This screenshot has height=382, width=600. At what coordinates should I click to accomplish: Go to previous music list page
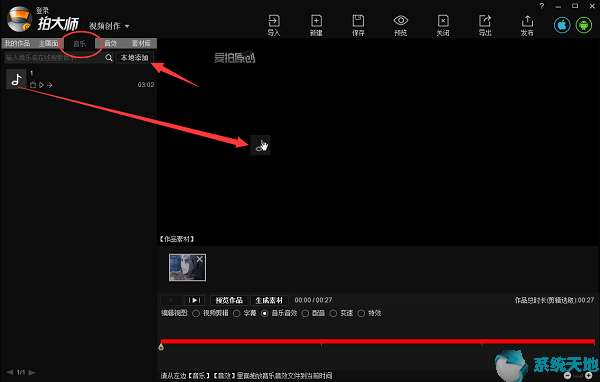pos(10,372)
